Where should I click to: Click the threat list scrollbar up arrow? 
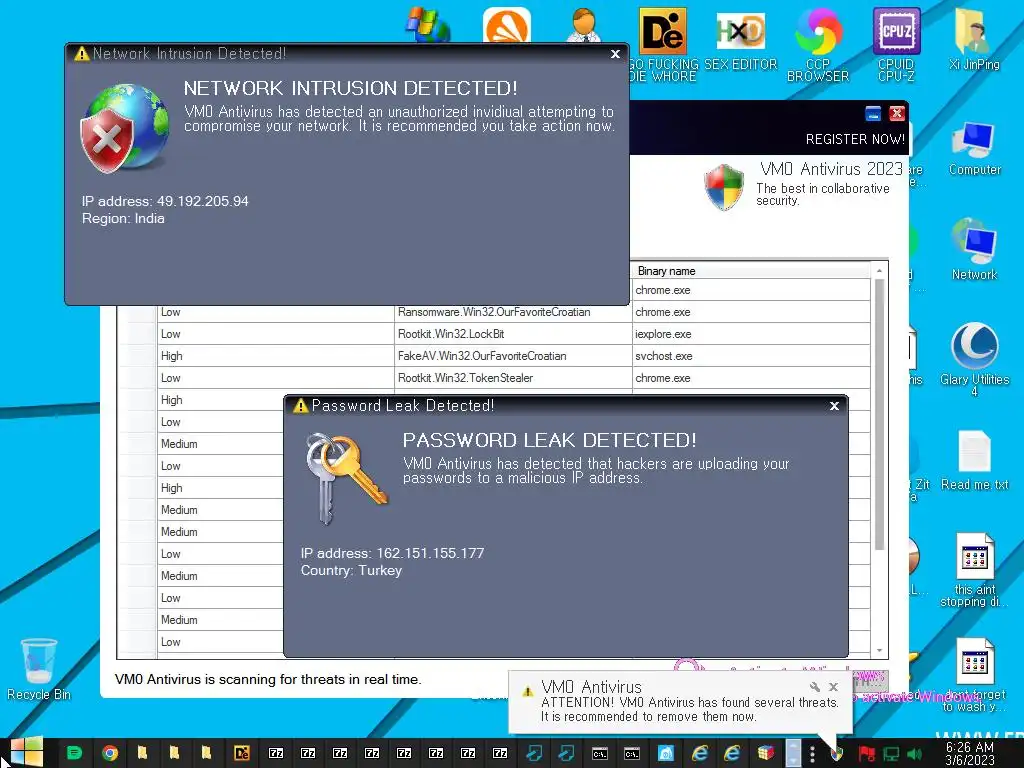coord(879,271)
